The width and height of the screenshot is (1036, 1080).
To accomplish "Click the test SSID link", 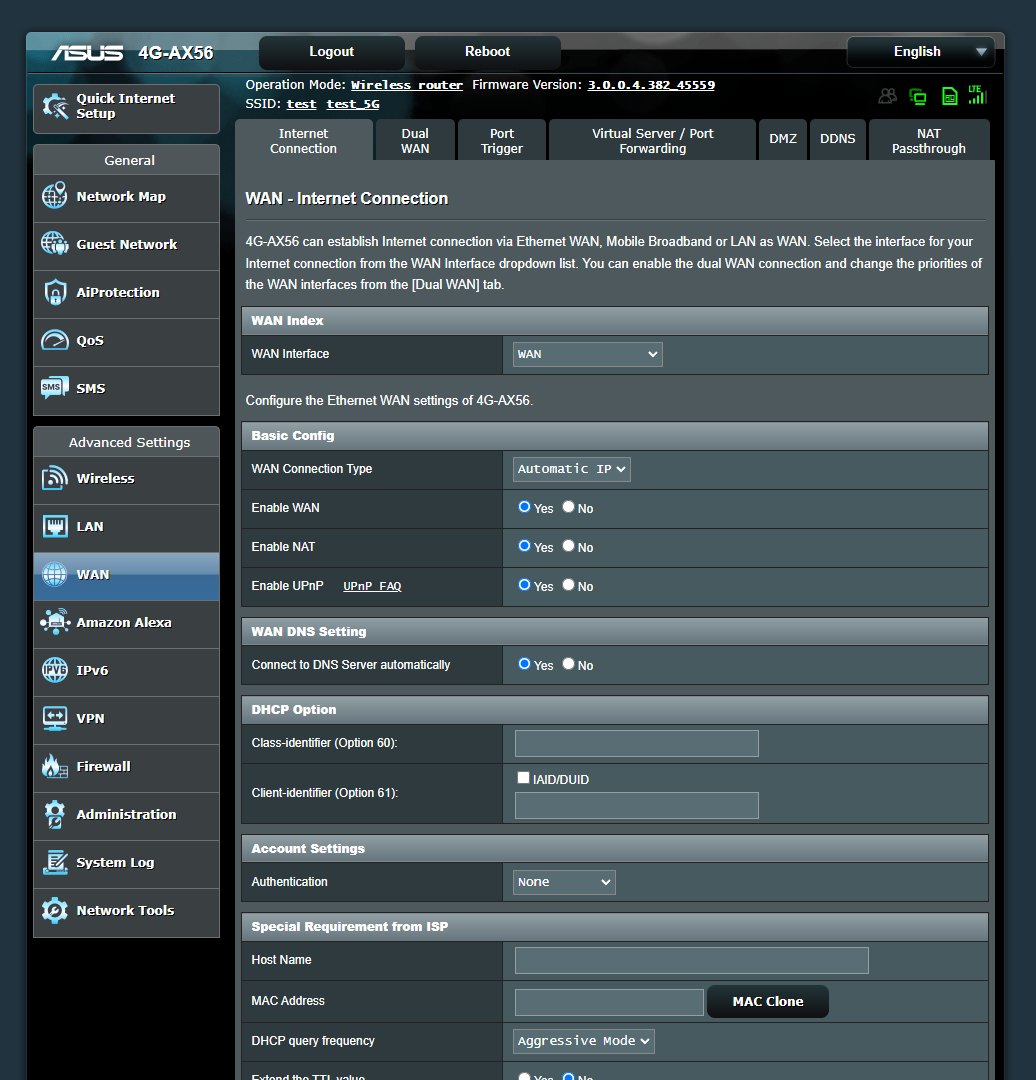I will (302, 104).
